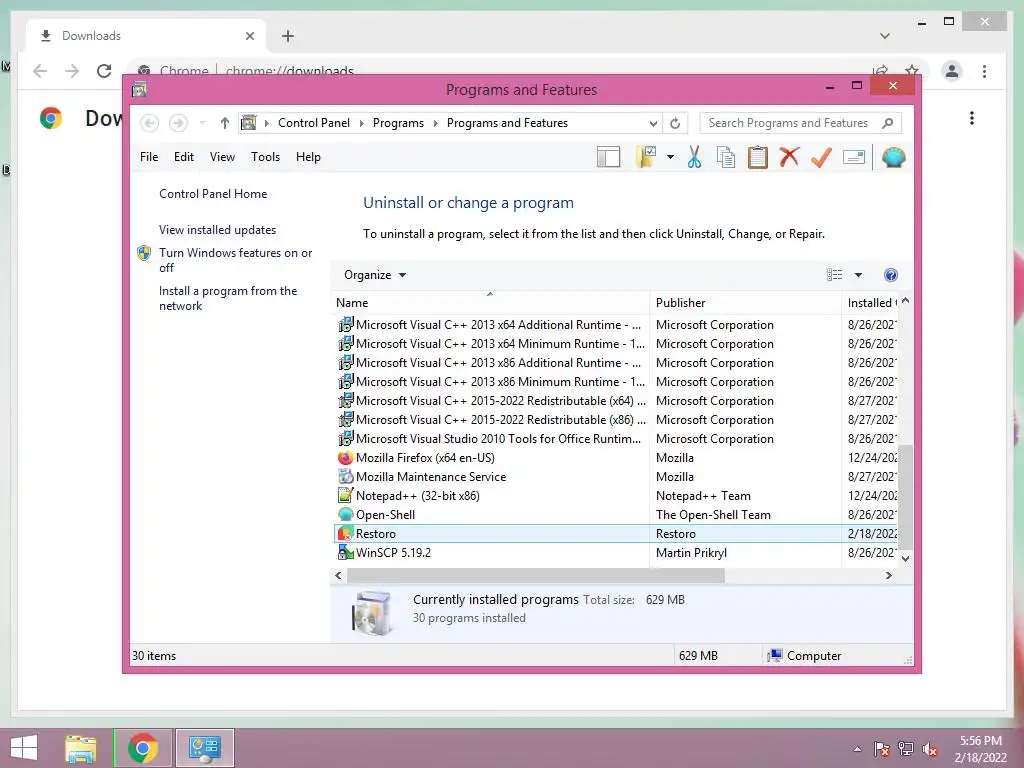Image resolution: width=1024 pixels, height=768 pixels.
Task: Click the horizontal scrollbar right arrow
Action: point(888,575)
